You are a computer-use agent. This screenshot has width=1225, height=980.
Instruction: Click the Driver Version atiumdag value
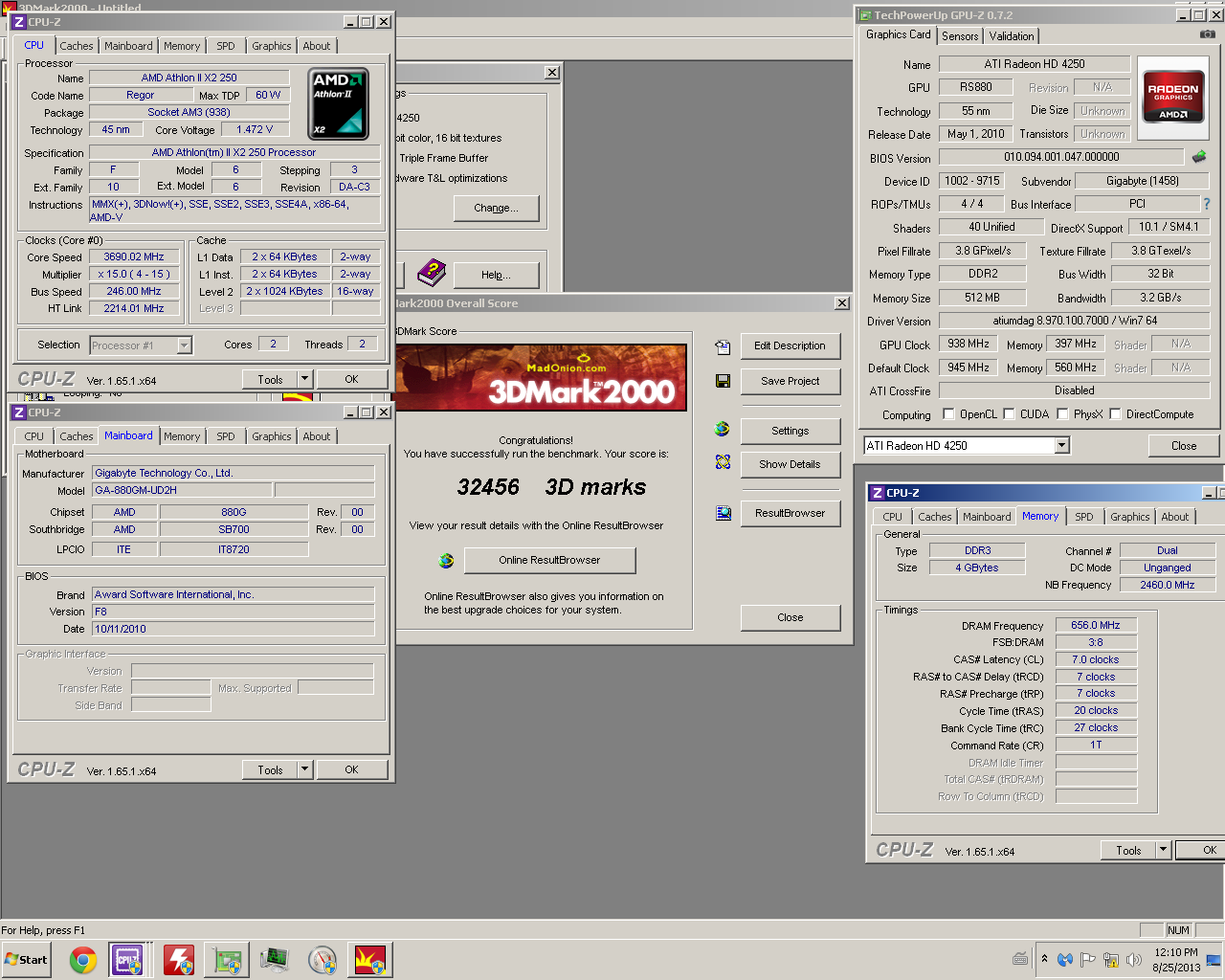pyautogui.click(x=1074, y=321)
